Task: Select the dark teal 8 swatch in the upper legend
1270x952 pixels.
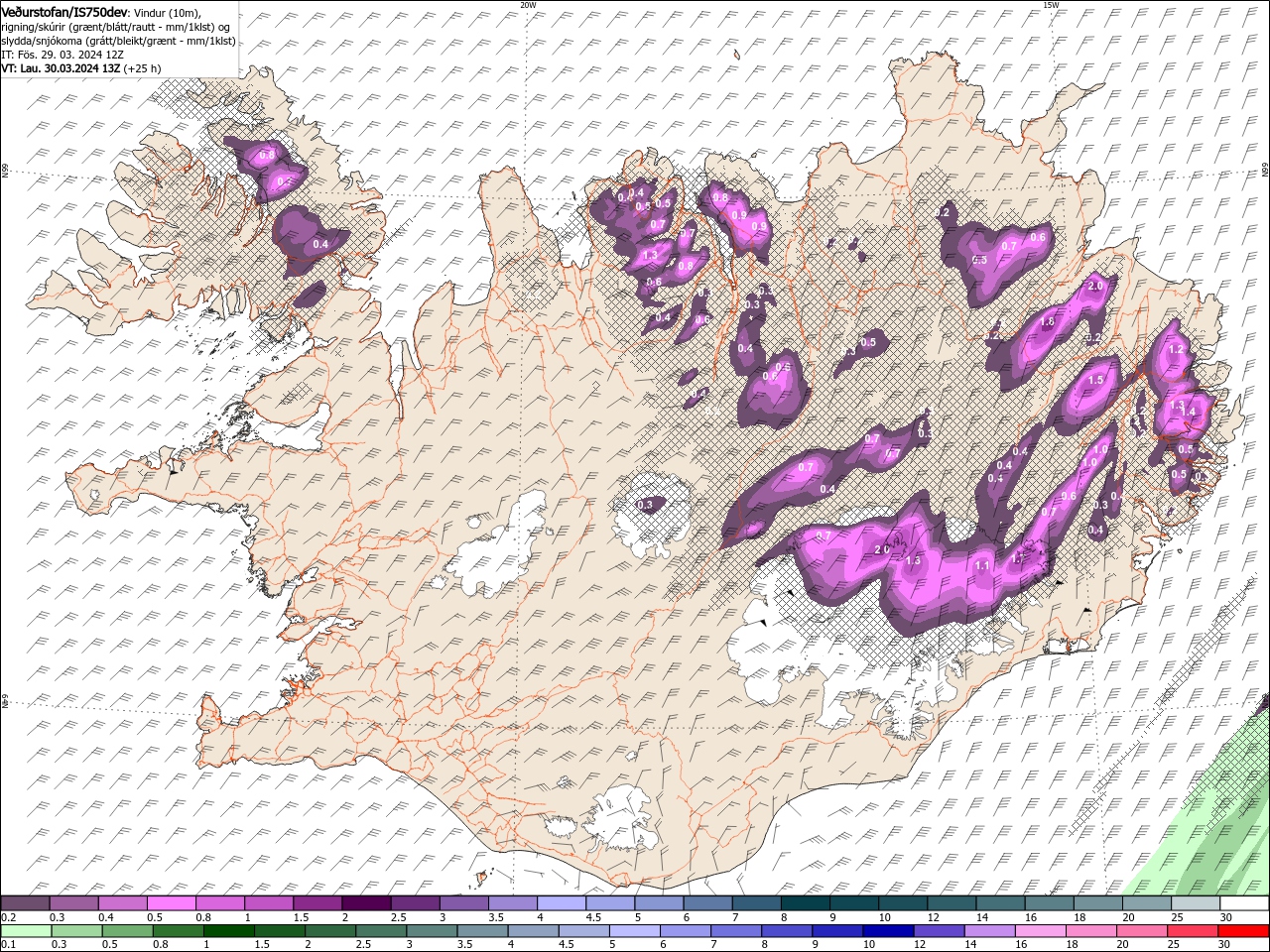Action: pyautogui.click(x=805, y=903)
